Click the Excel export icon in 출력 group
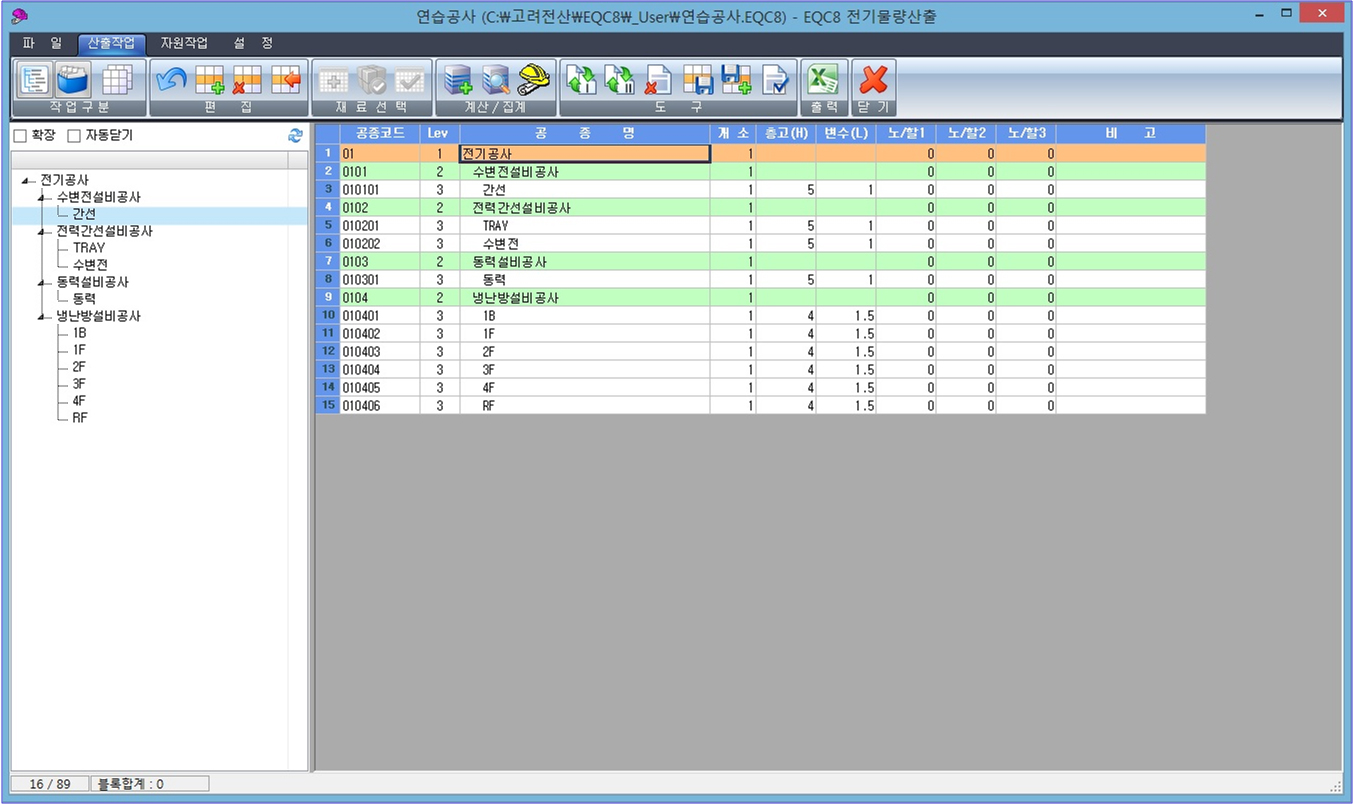The width and height of the screenshot is (1353, 804). click(823, 79)
